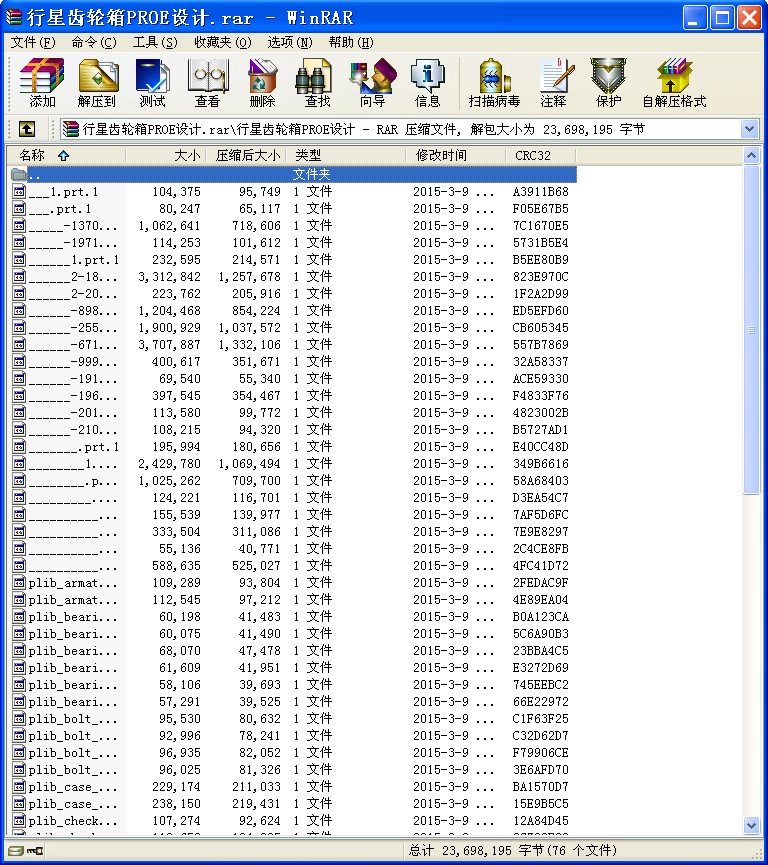Click the Add (添加) toolbar icon
The image size is (768, 865).
click(x=42, y=83)
